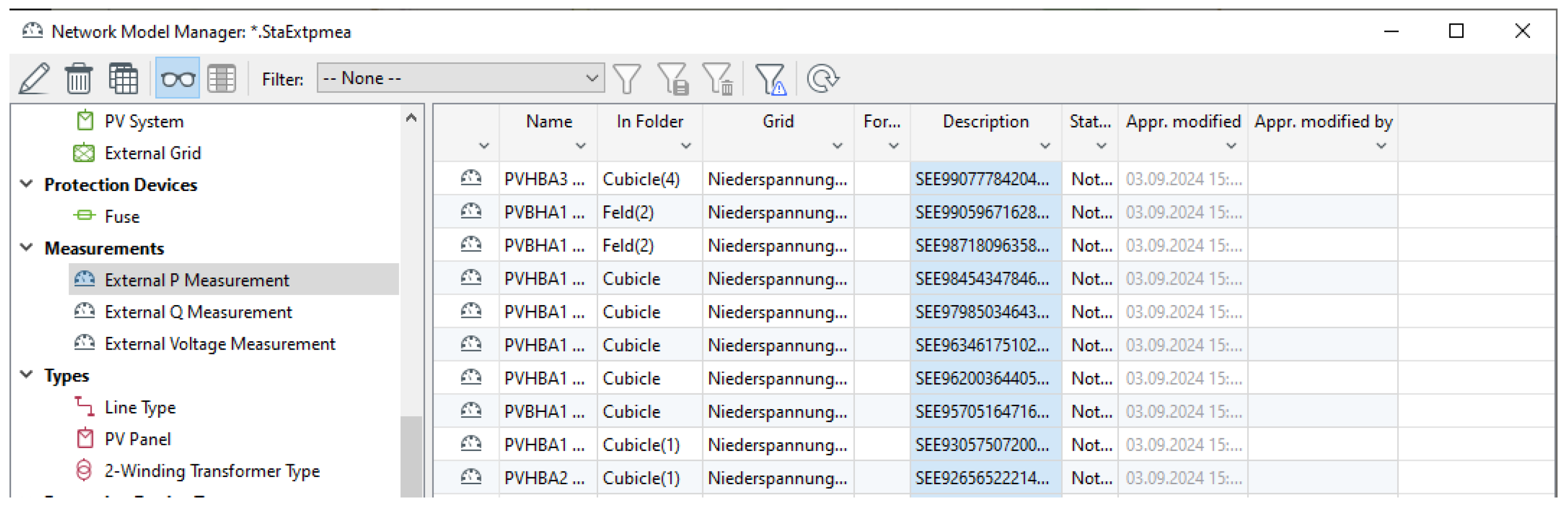Click the Edit pencil icon in toolbar
The width and height of the screenshot is (1568, 507).
(34, 78)
